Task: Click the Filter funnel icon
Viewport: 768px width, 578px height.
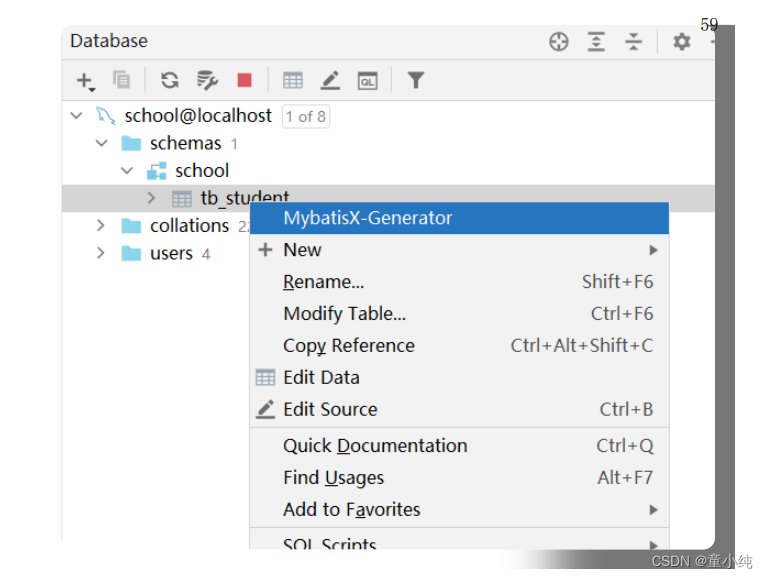Action: 416,80
